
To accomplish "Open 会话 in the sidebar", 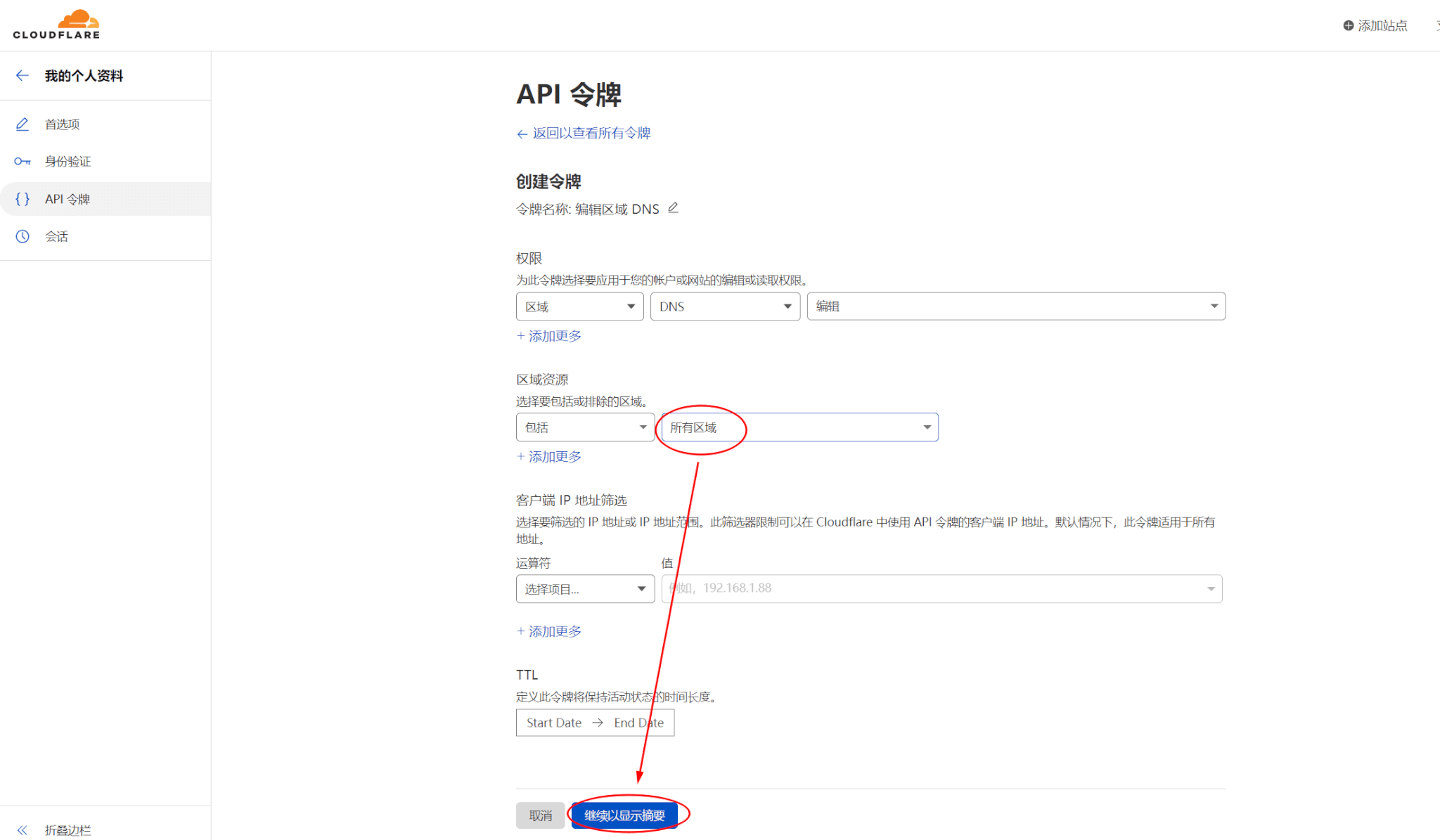I will point(56,236).
